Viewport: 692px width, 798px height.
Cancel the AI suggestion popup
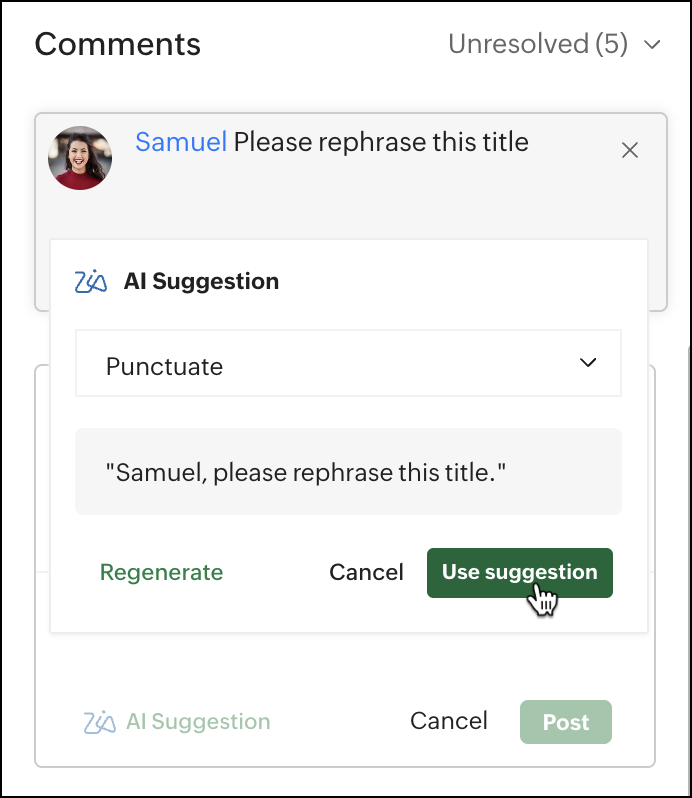[366, 573]
